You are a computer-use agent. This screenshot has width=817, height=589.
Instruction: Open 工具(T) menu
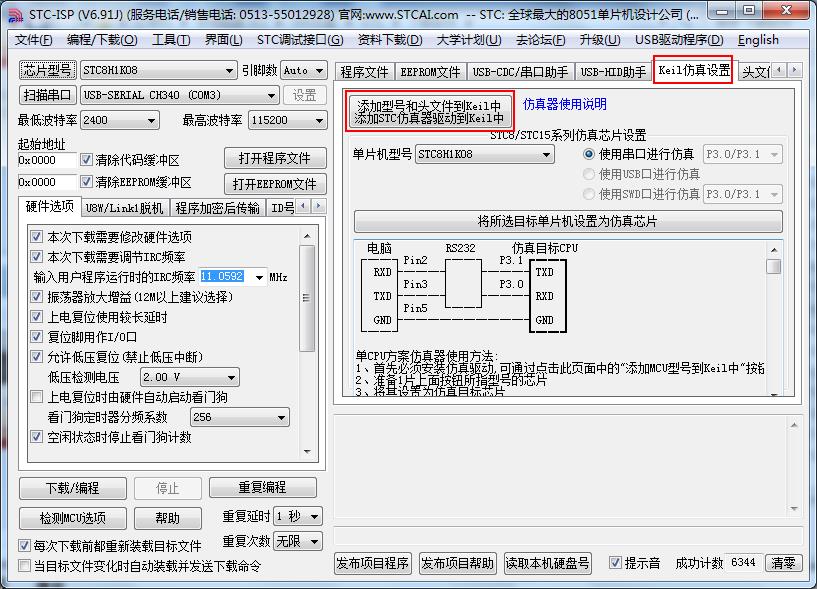click(171, 40)
